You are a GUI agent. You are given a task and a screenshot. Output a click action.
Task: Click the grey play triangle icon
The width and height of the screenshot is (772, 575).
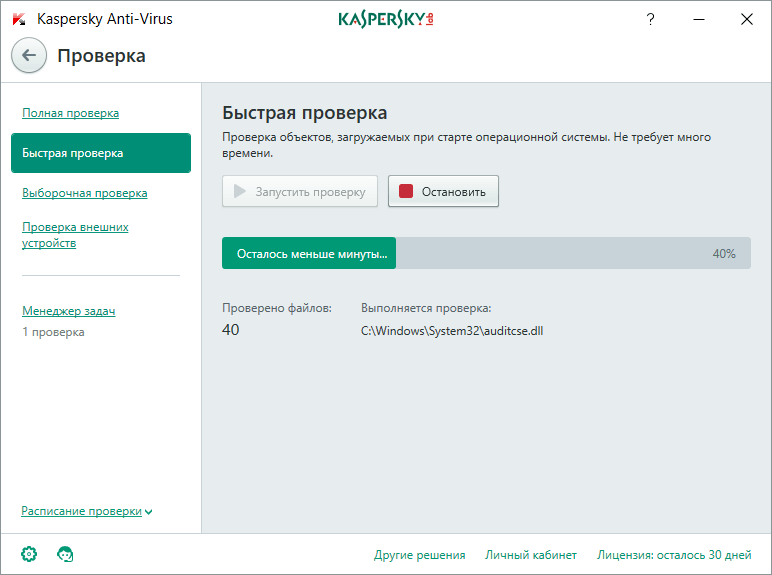240,191
